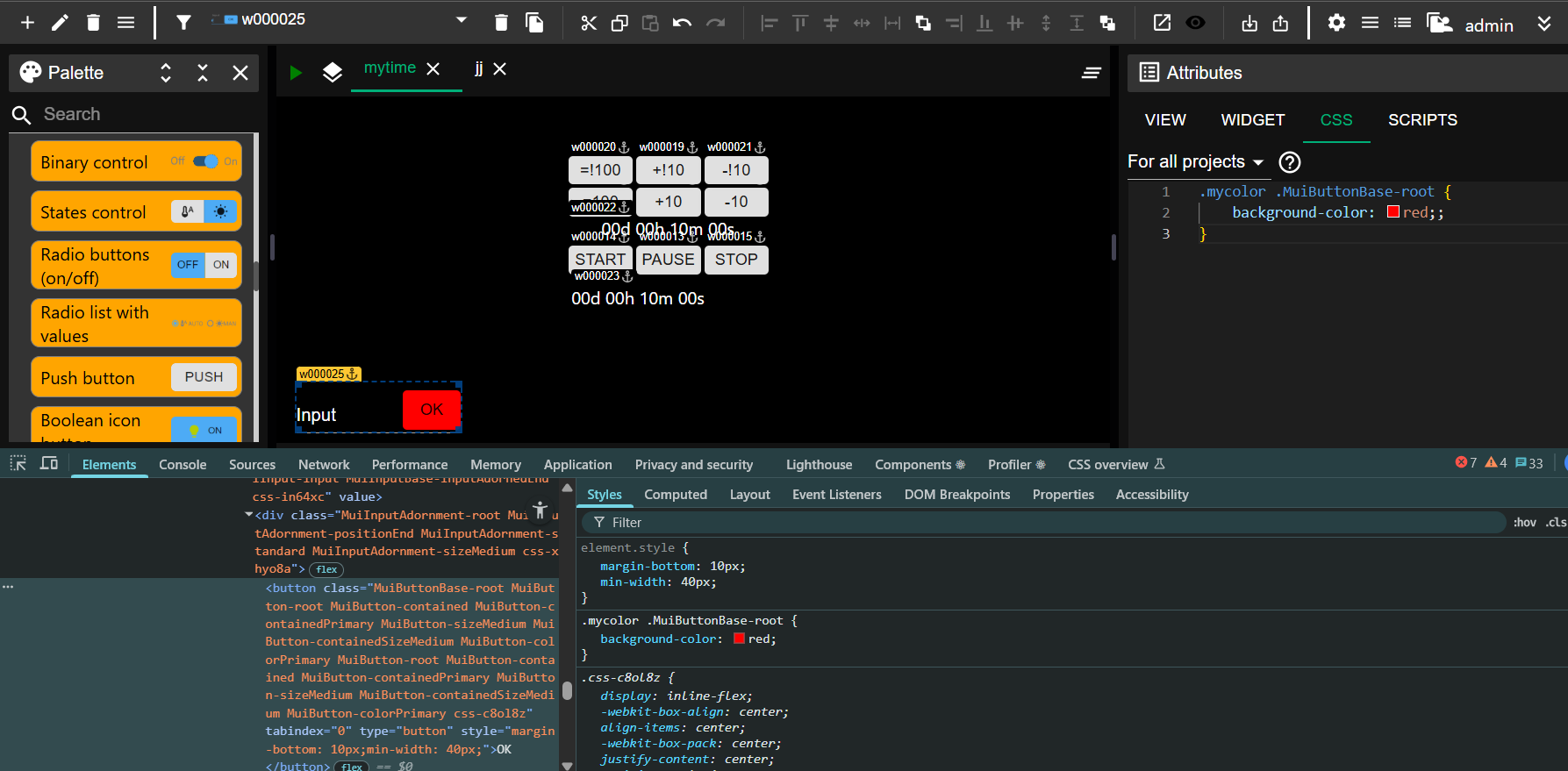Switch to the SCRIPTS attributes tab

[x=1421, y=120]
